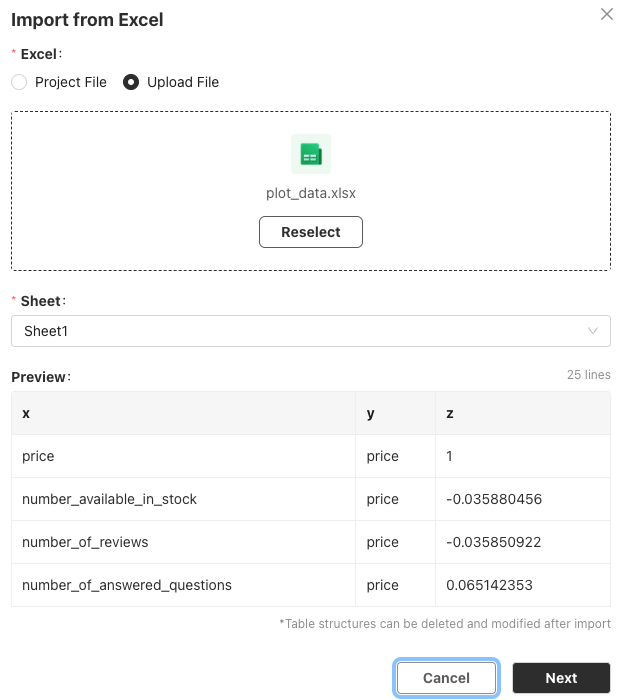Viewport: 624px width, 700px height.
Task: Click the green spreadsheet file icon
Action: click(311, 154)
